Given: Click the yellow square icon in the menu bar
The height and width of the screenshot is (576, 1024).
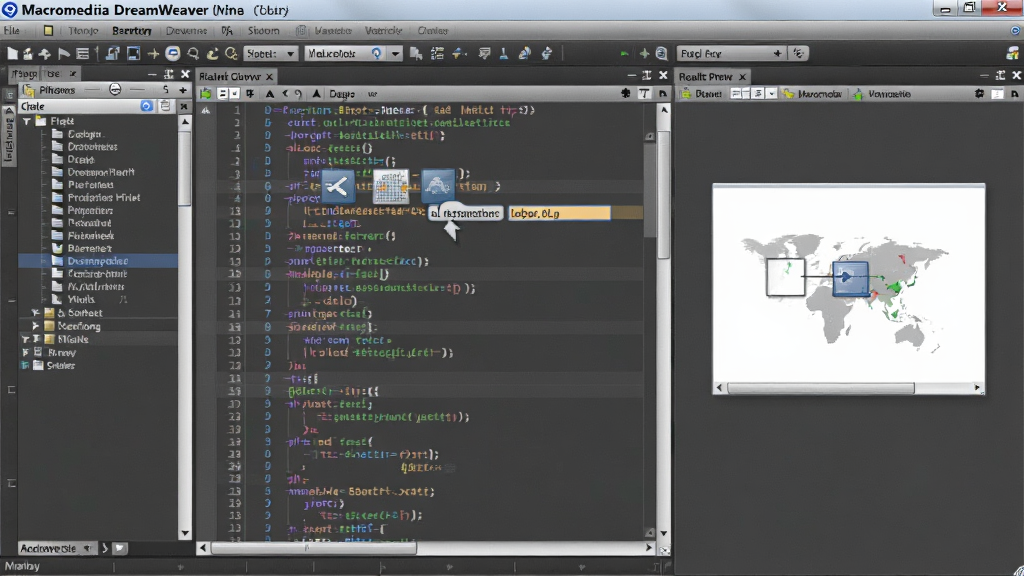Looking at the screenshot, I should [48, 31].
